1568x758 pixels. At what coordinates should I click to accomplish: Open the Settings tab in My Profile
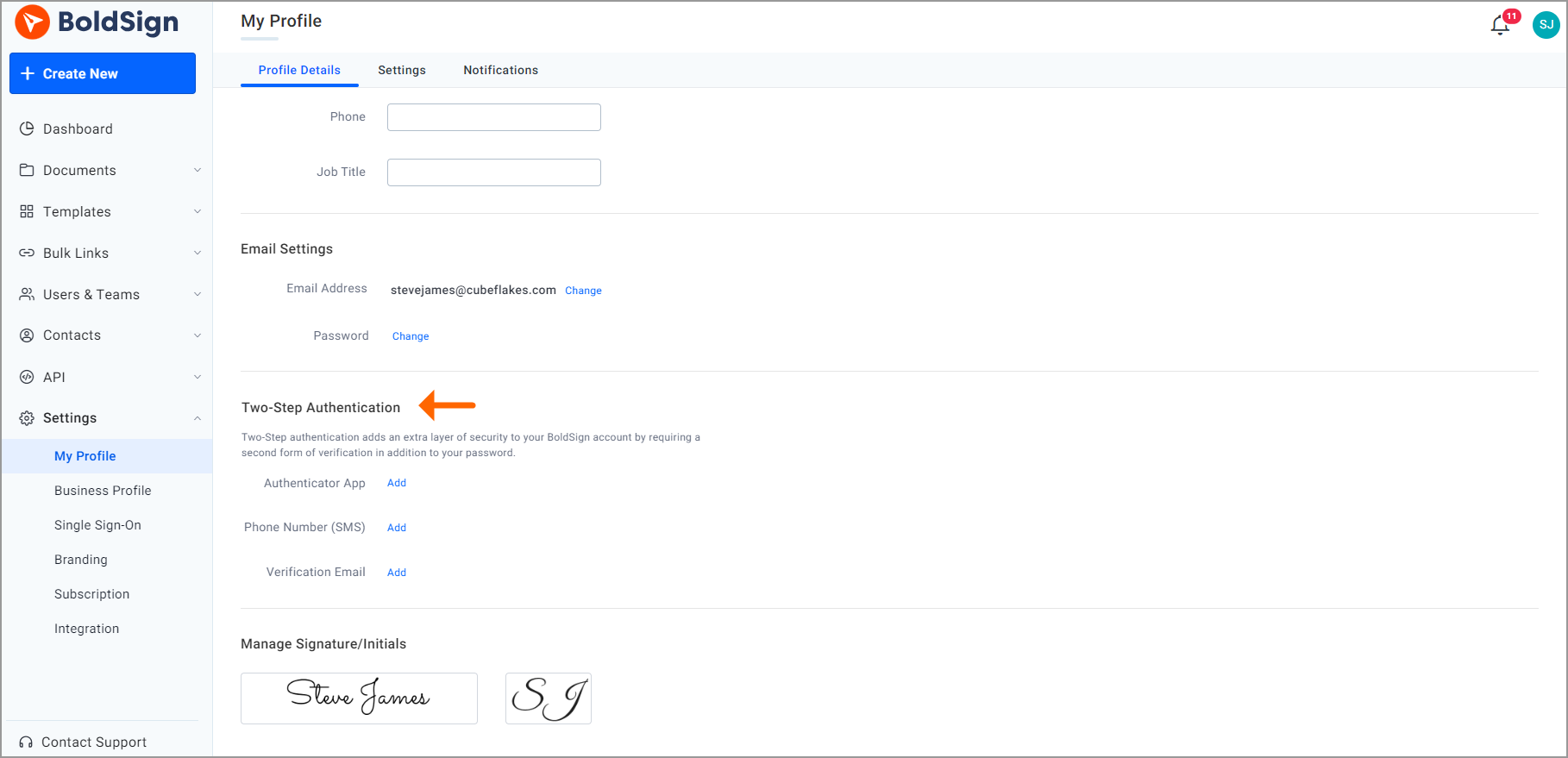point(401,70)
